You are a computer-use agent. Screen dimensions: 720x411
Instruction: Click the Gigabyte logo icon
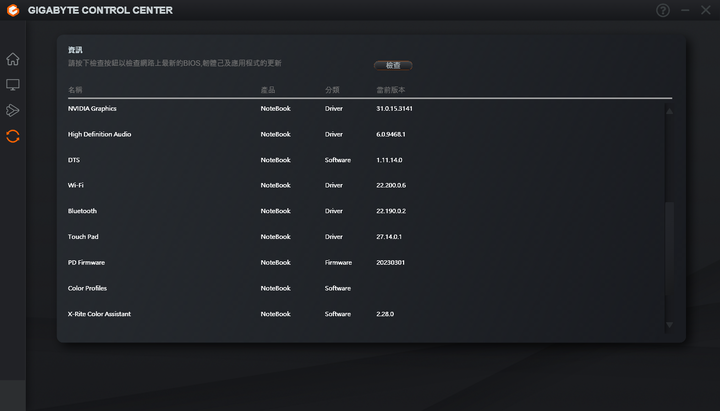(13, 10)
